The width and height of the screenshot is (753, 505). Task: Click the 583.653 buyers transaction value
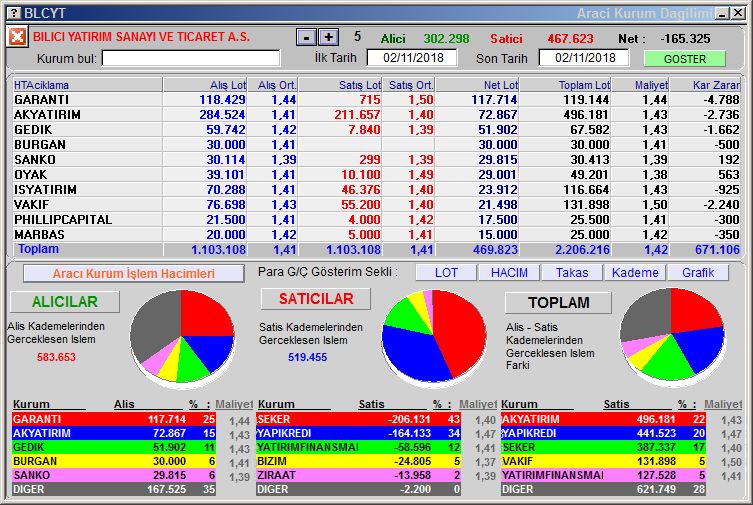pos(56,357)
